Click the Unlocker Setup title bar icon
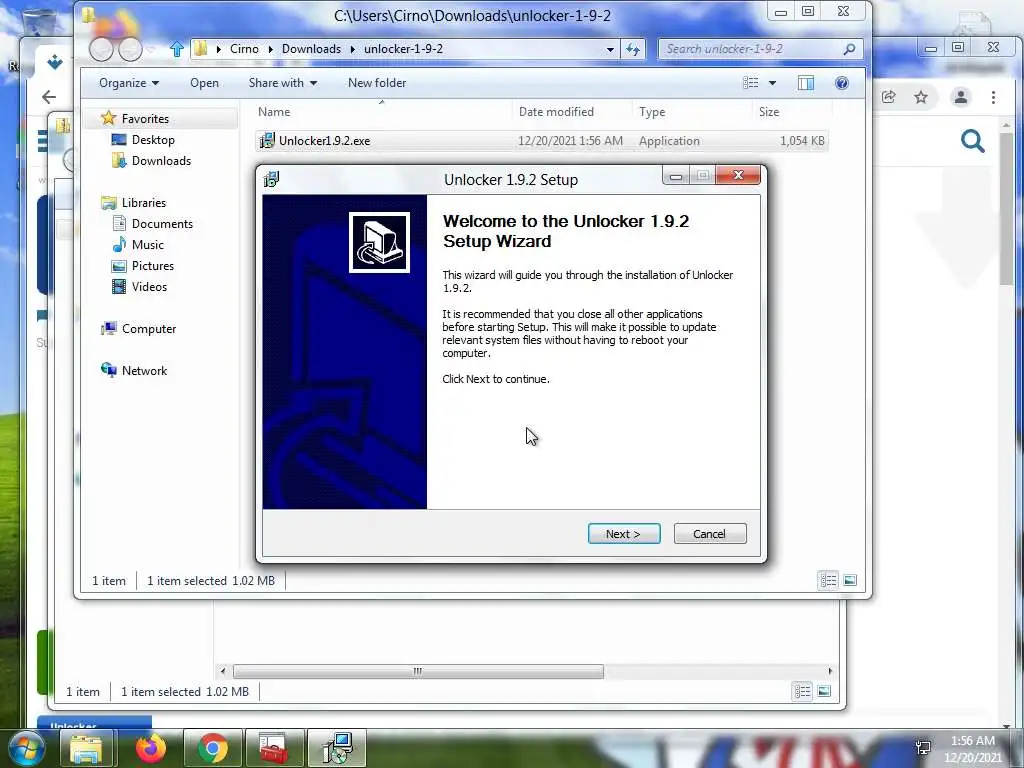 [271, 179]
